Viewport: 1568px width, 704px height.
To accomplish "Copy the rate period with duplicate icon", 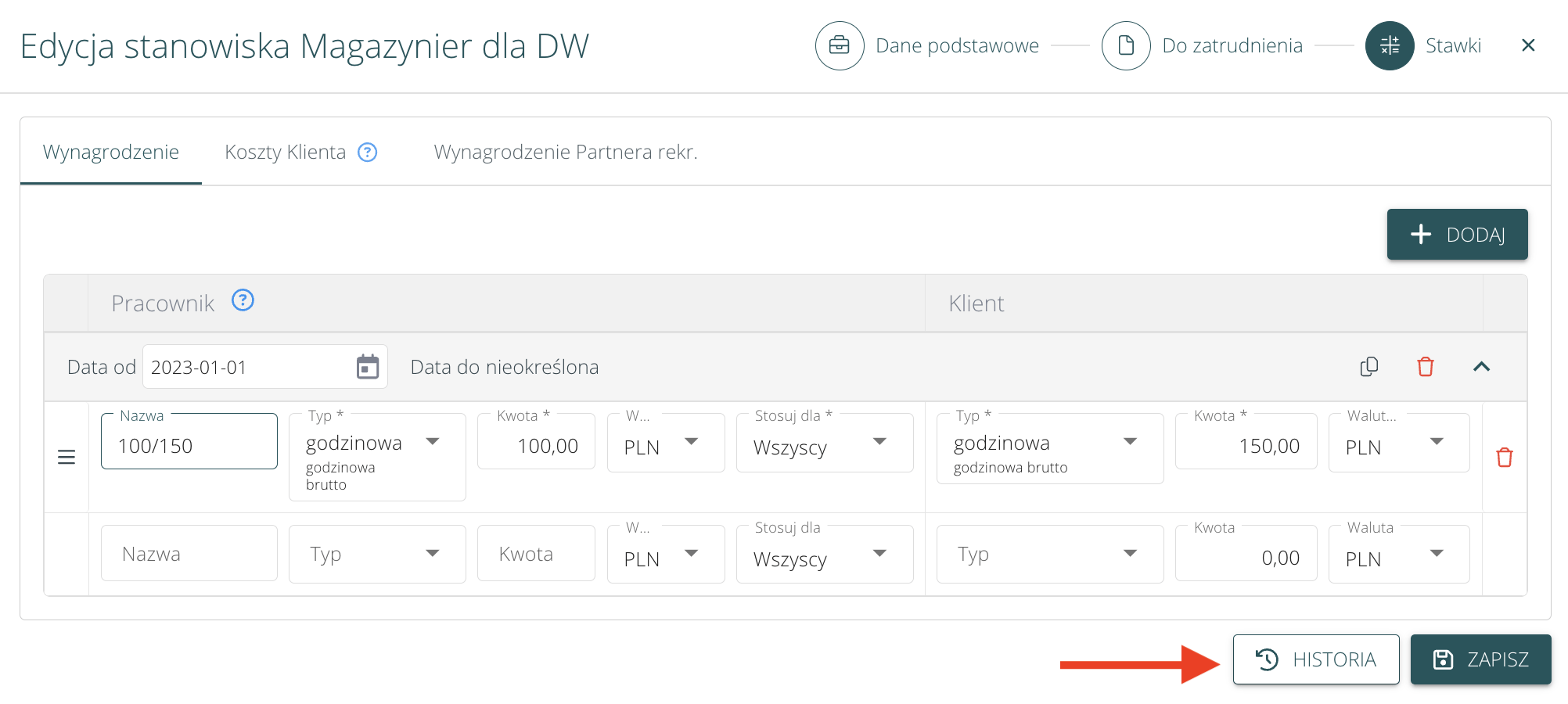I will [1368, 367].
